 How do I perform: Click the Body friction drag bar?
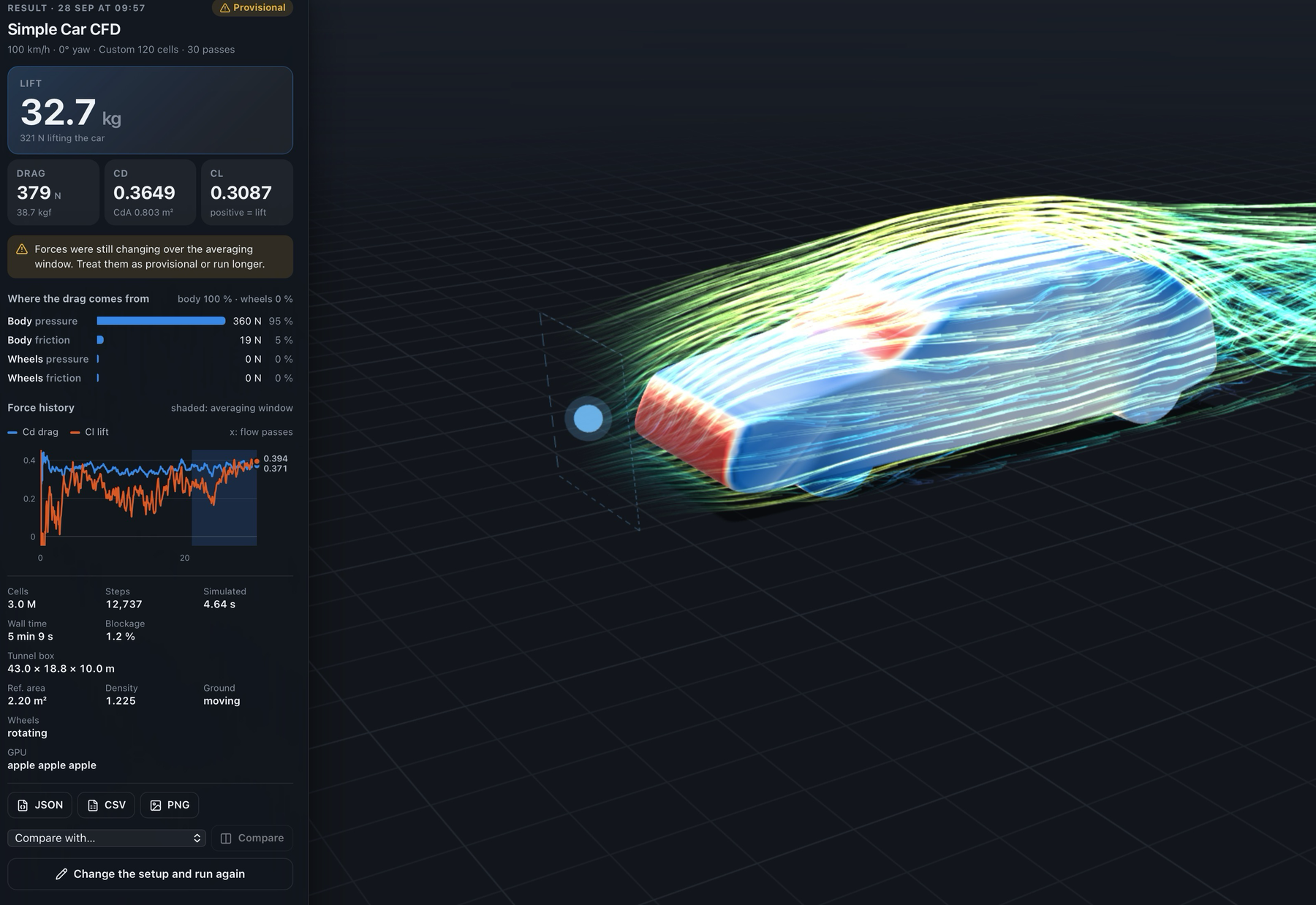click(x=100, y=340)
